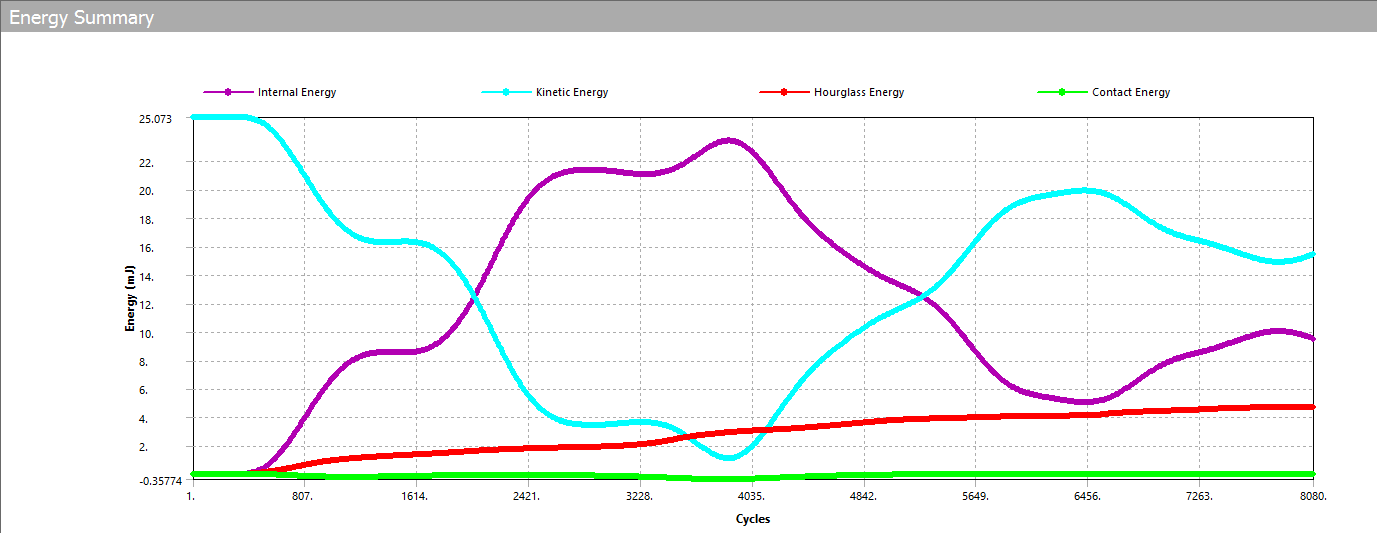Click the 3228. cycles axis tick label

(639, 496)
